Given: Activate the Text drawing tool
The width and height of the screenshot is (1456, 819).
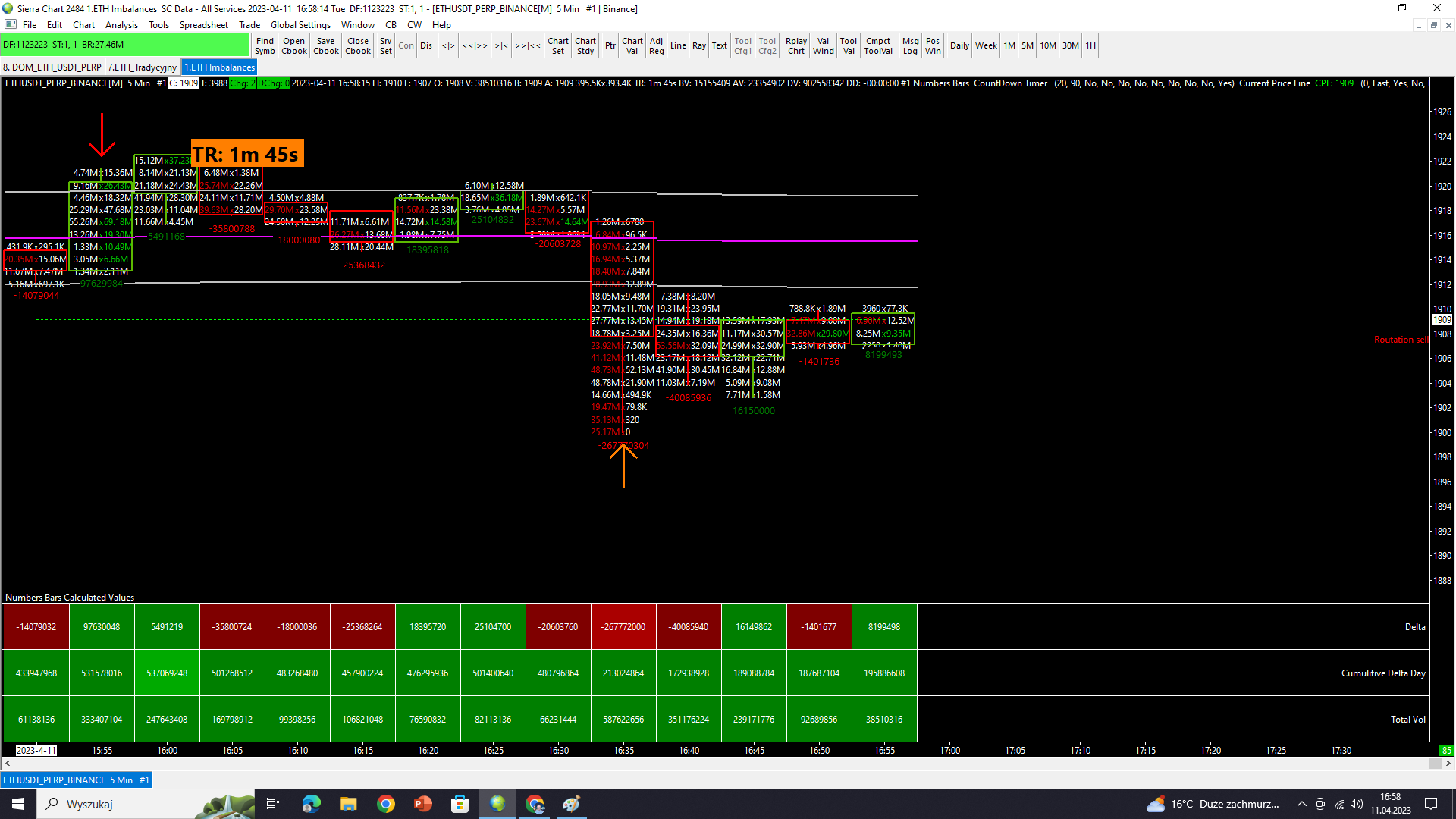Looking at the screenshot, I should 719,45.
